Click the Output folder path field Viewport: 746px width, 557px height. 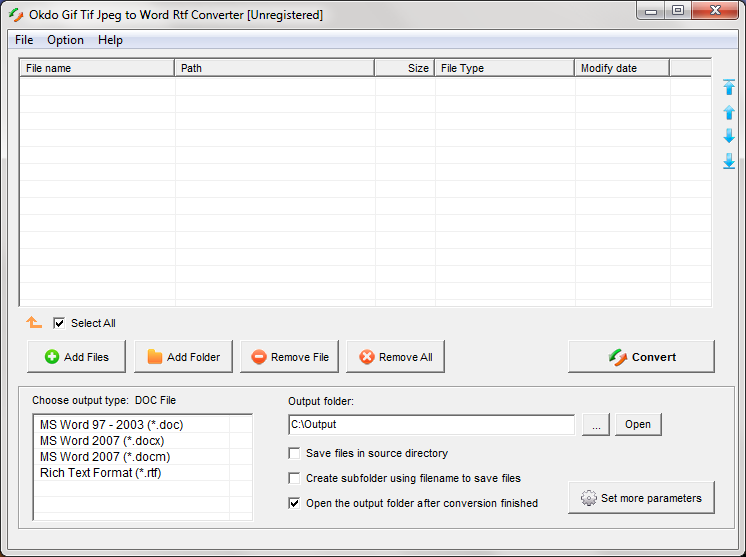point(430,425)
